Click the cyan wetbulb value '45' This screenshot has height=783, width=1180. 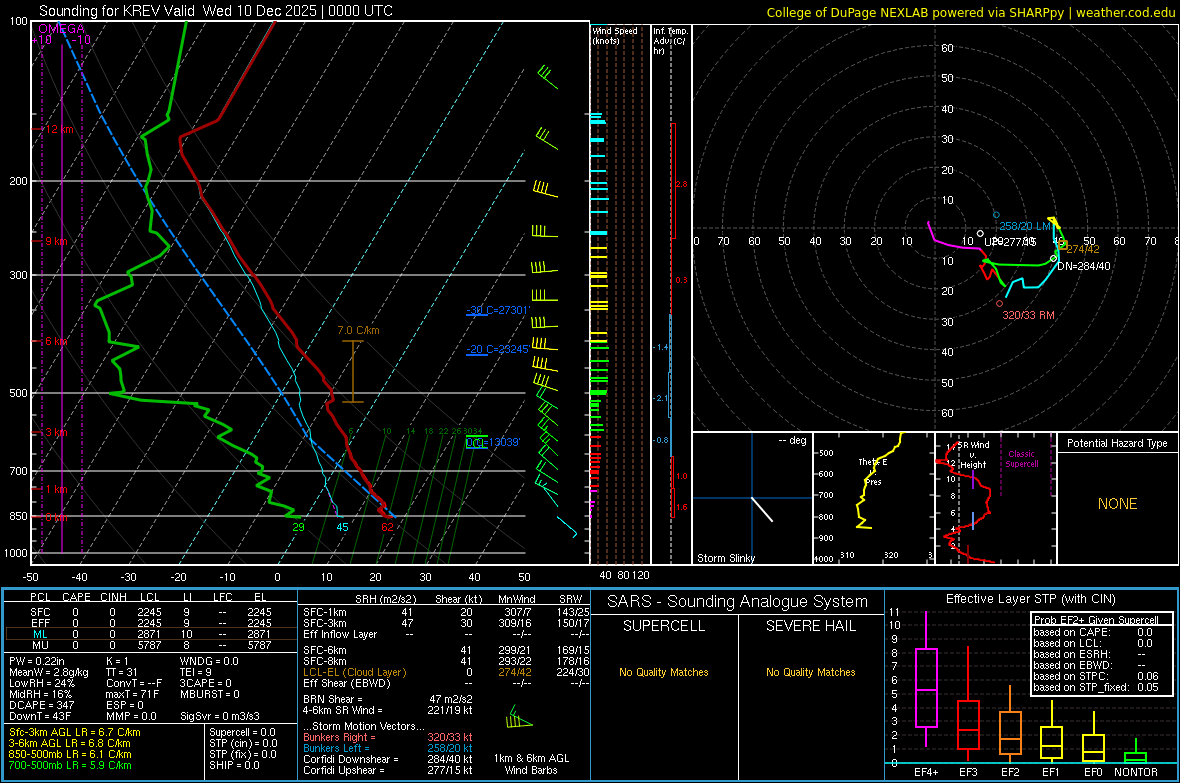[342, 527]
